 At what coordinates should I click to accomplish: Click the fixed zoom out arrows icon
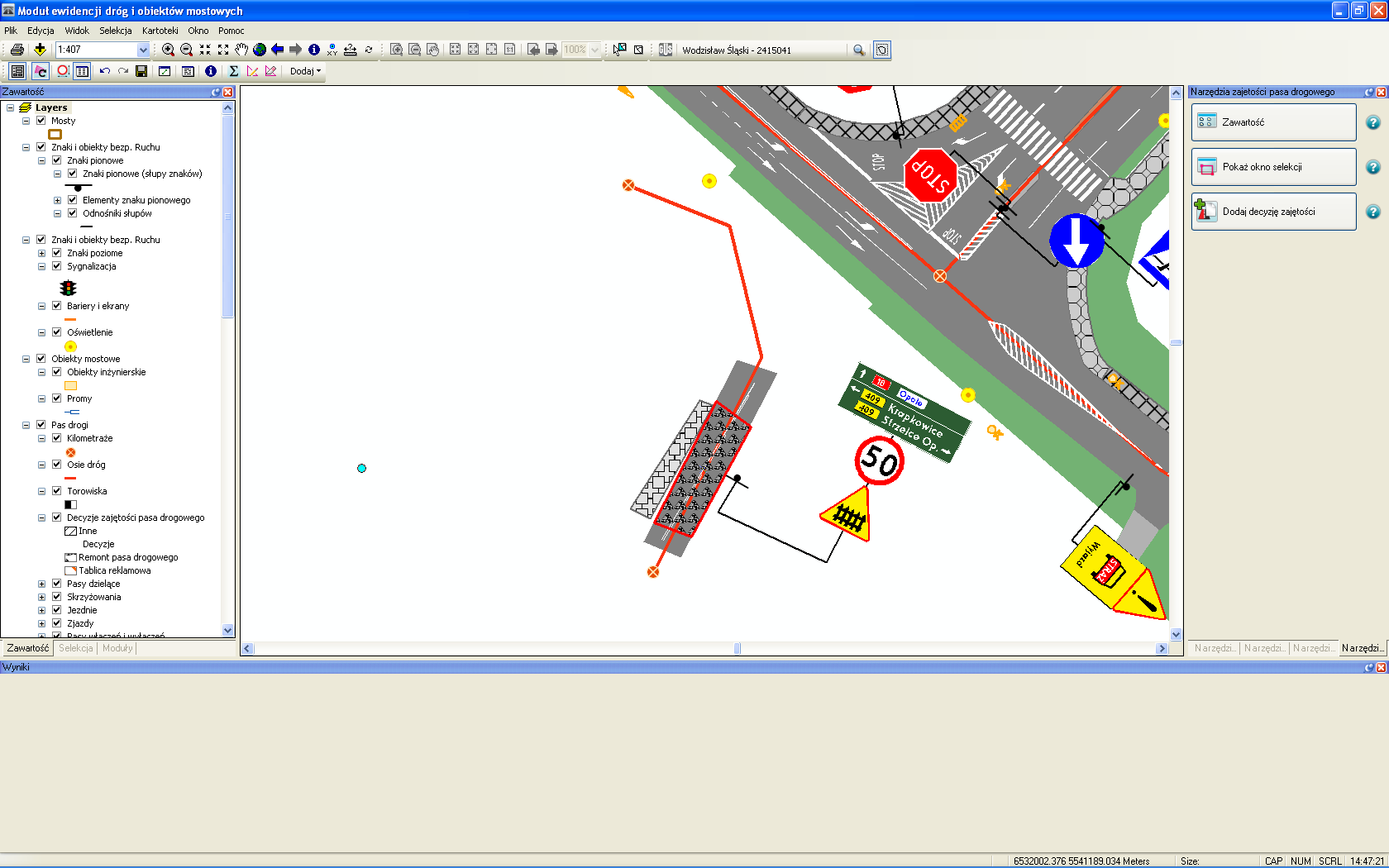(222, 50)
